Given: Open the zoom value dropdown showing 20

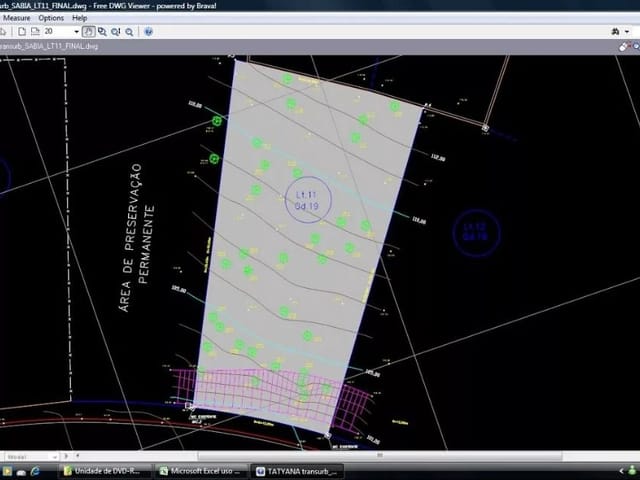Looking at the screenshot, I should coord(76,31).
